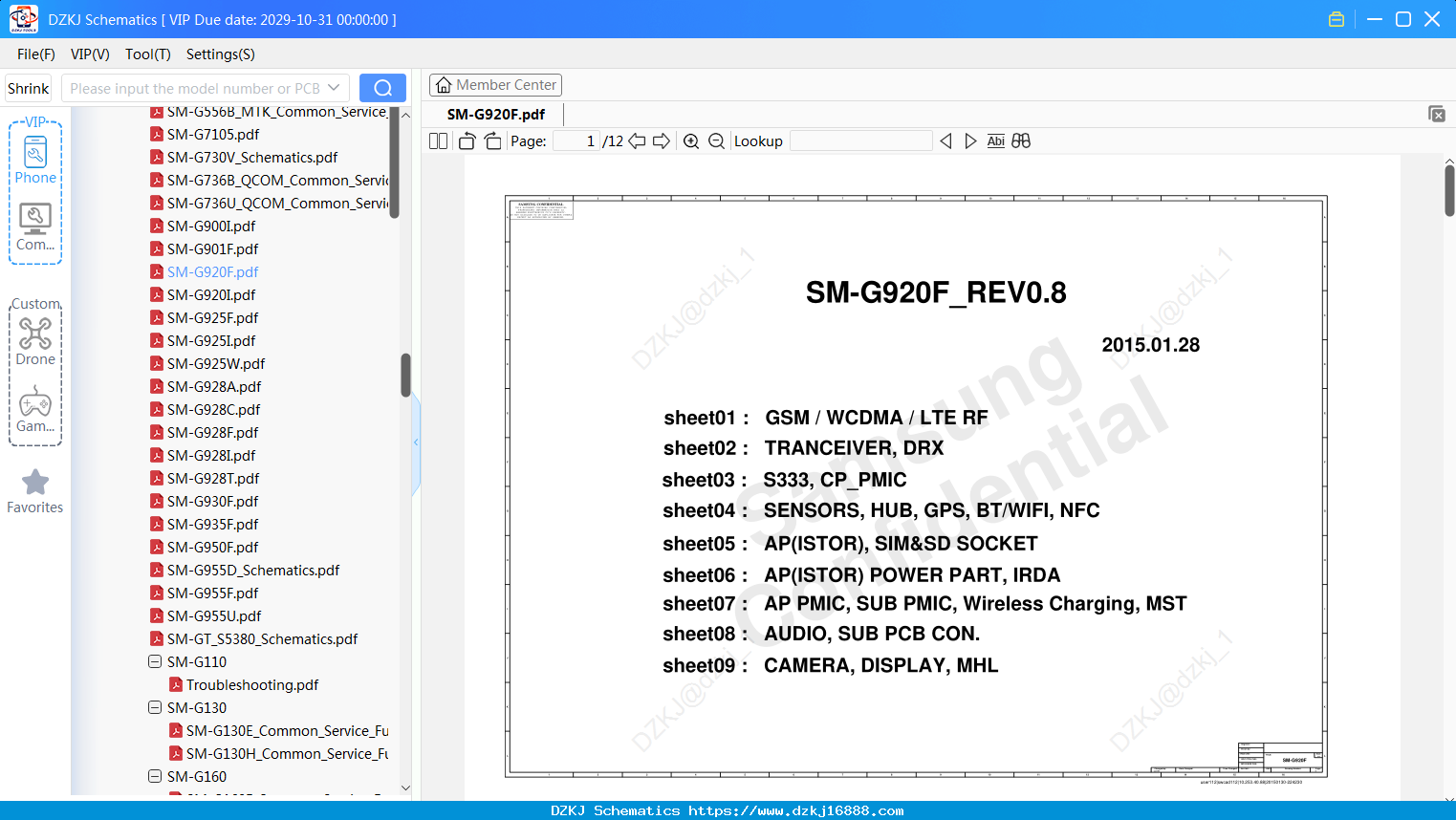Collapse the SM-G110 folder

click(155, 661)
